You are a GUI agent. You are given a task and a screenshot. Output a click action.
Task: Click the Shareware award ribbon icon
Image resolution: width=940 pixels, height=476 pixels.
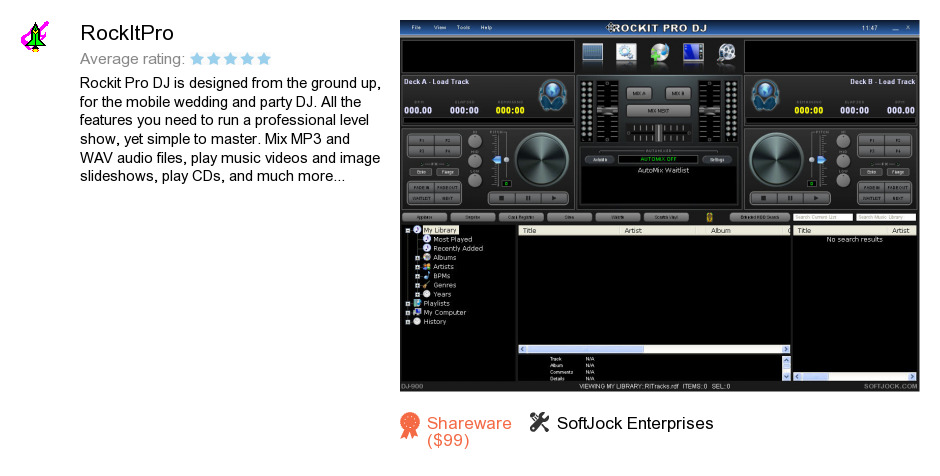410,426
